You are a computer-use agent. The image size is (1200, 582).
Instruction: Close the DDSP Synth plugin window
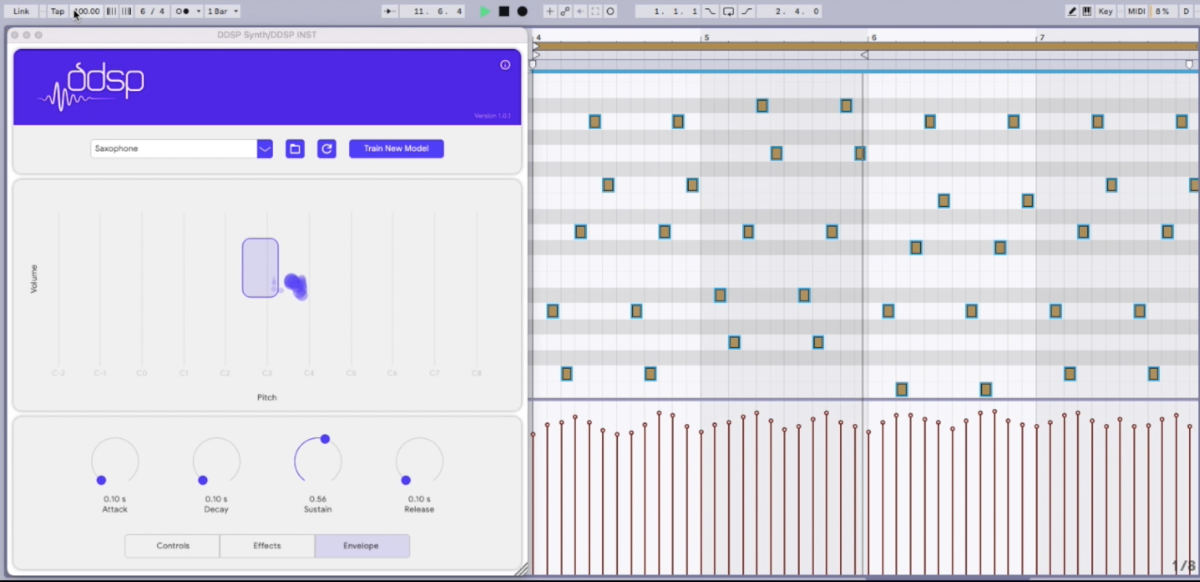(x=15, y=35)
